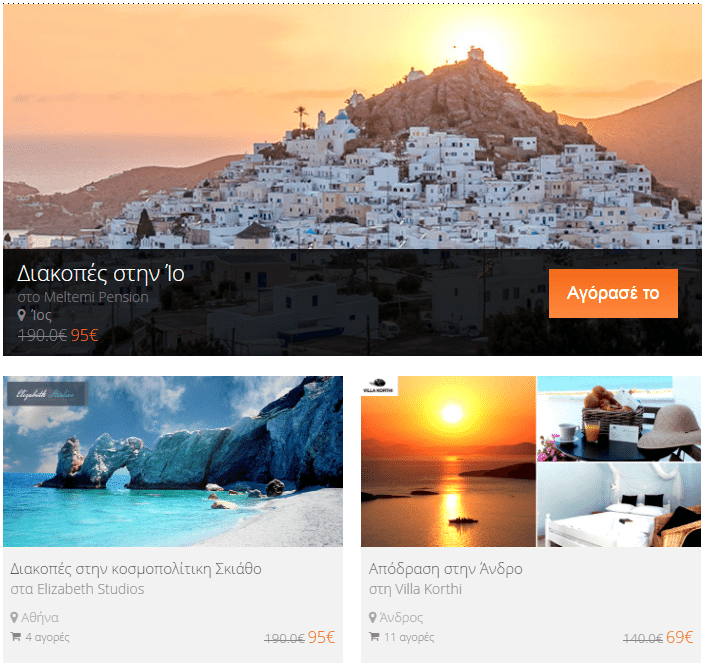This screenshot has height=667, width=704.
Task: Click the location pin icon beside Άνδρος
Action: [372, 617]
